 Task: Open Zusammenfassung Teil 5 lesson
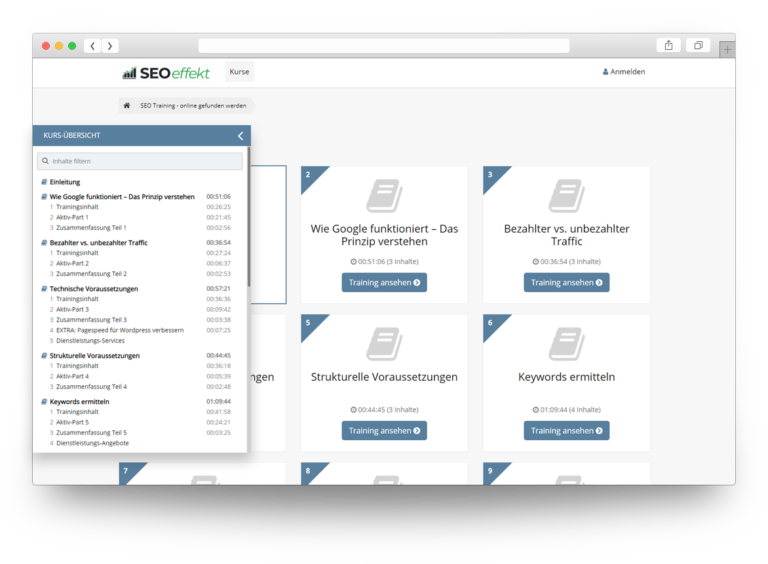91,433
